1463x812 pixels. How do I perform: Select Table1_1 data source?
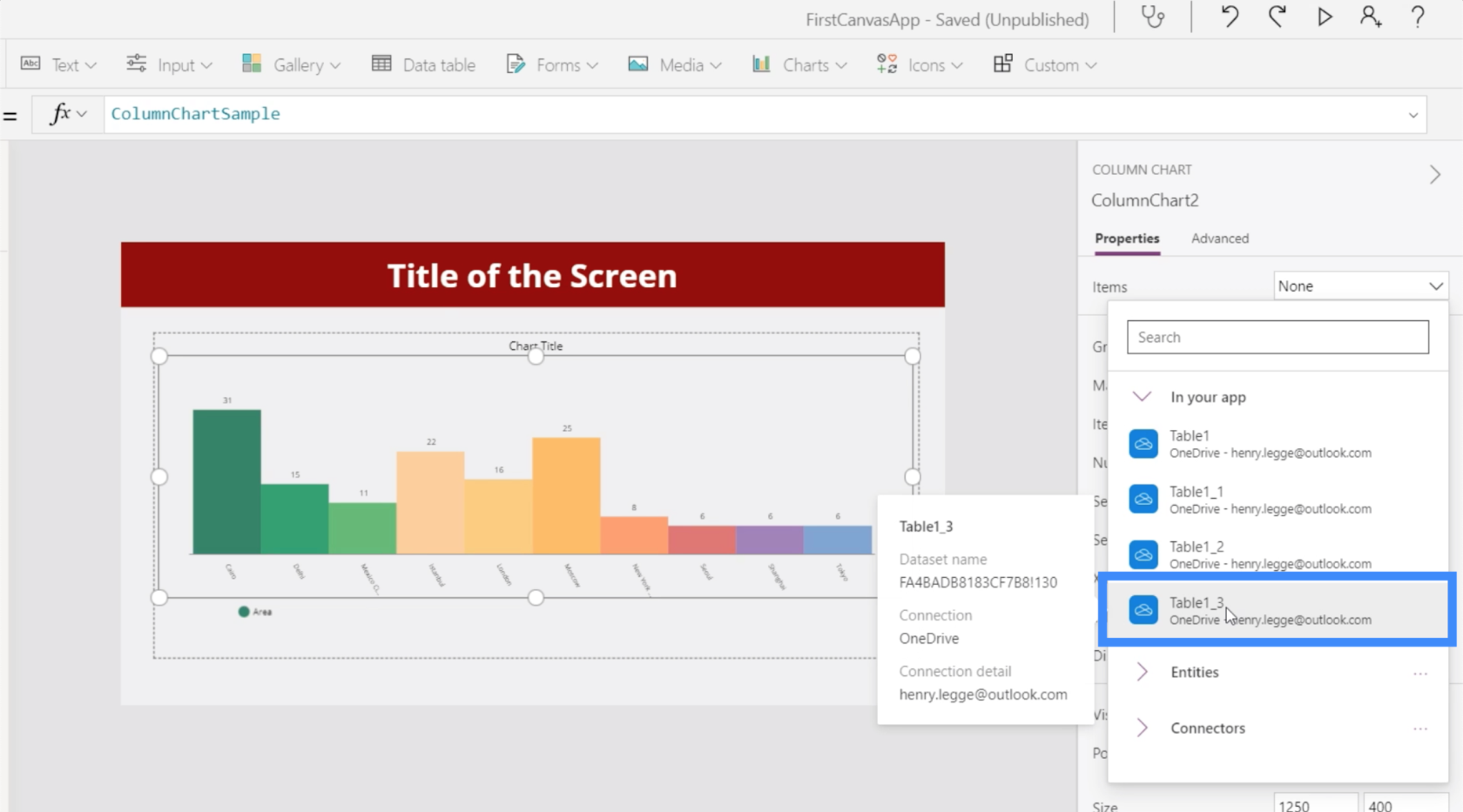tap(1278, 500)
